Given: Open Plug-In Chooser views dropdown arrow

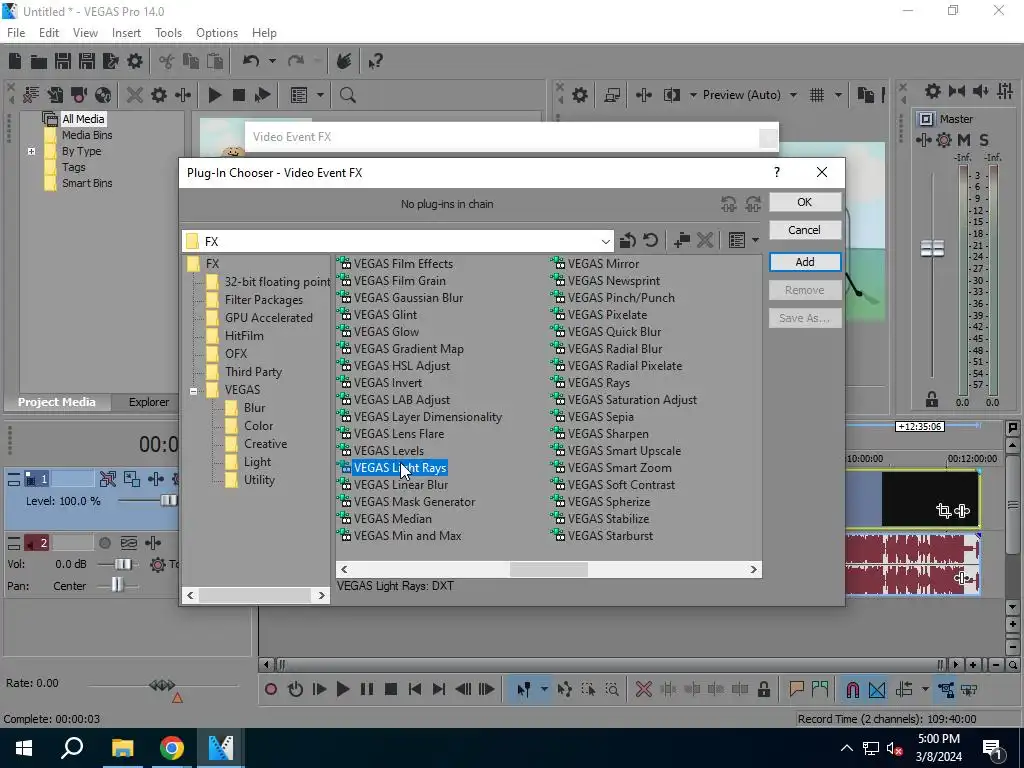Looking at the screenshot, I should (x=756, y=240).
